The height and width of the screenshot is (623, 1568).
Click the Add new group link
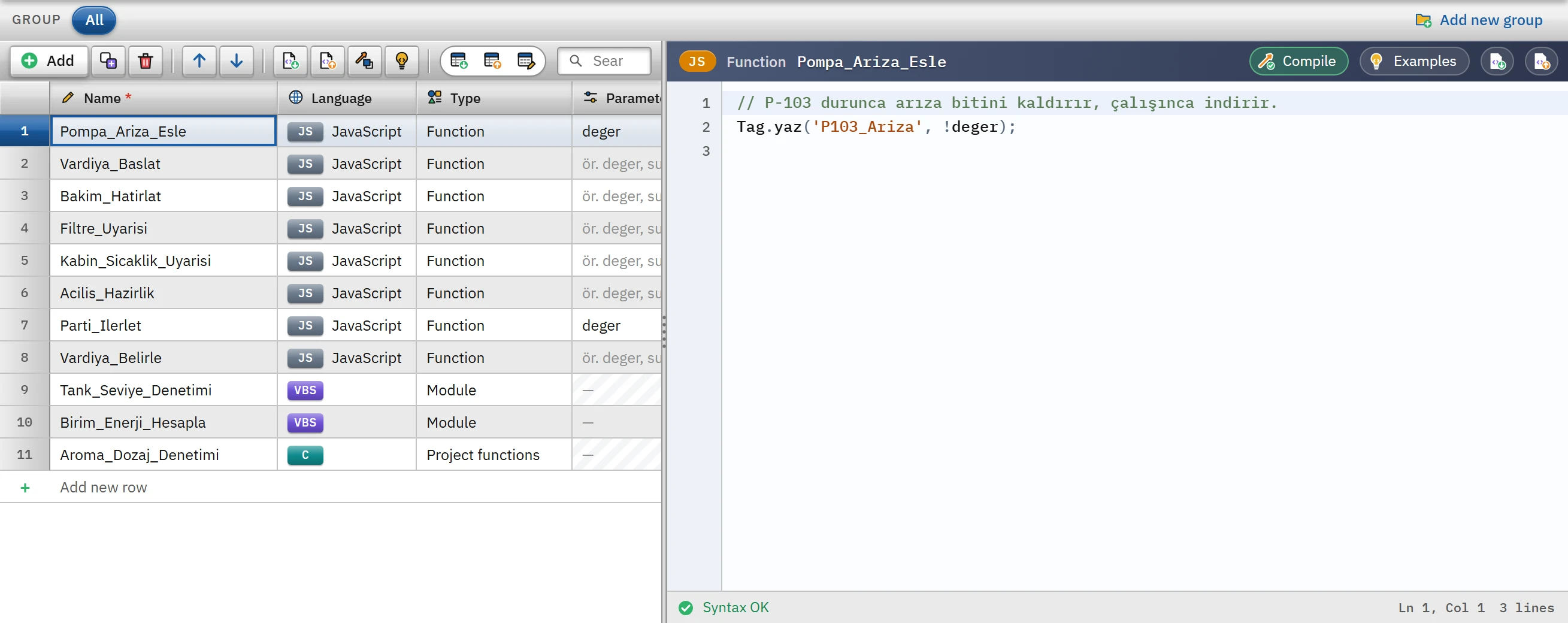[x=1479, y=20]
